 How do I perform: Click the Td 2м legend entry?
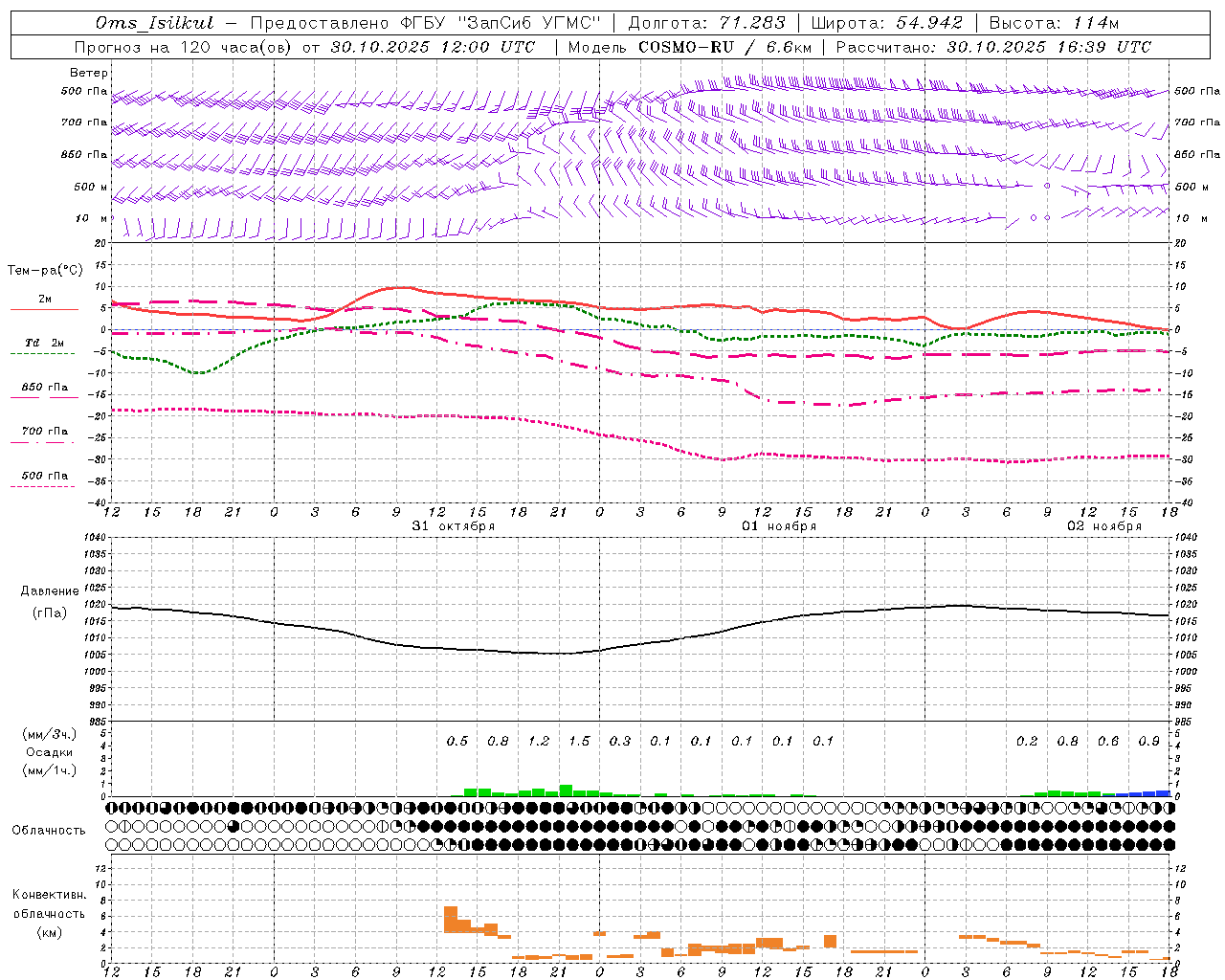45,343
